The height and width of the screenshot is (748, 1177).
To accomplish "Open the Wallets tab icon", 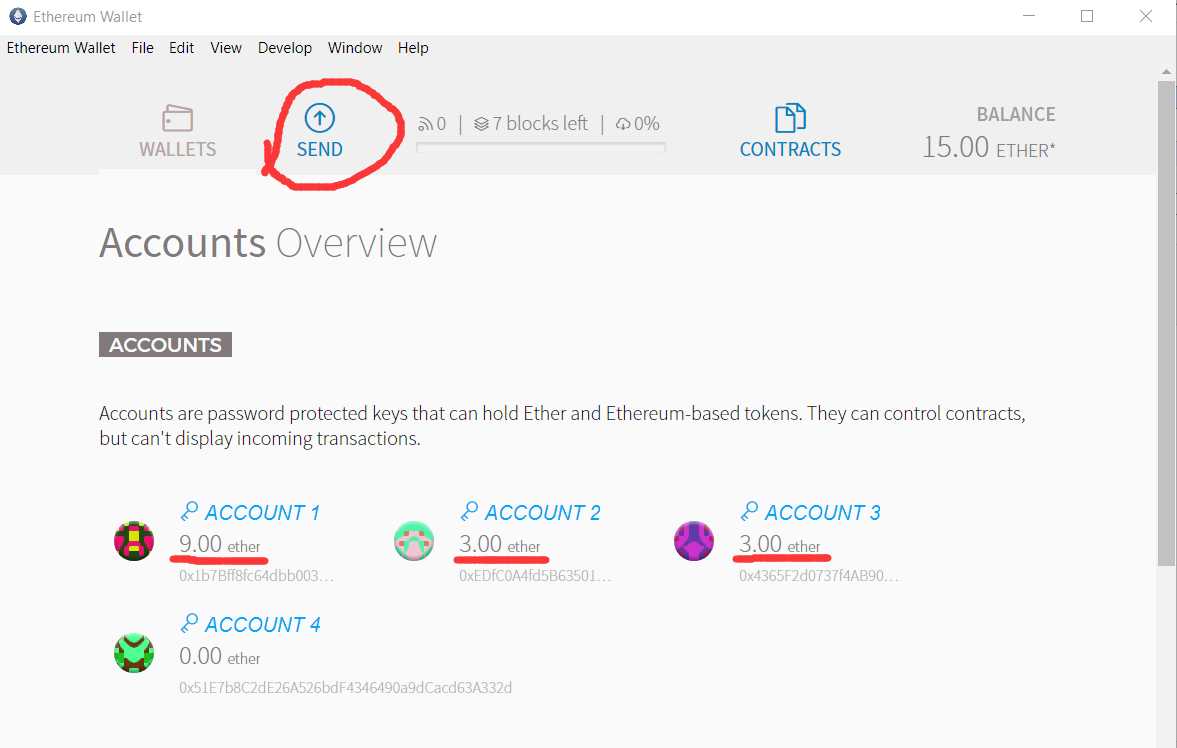I will click(x=177, y=119).
